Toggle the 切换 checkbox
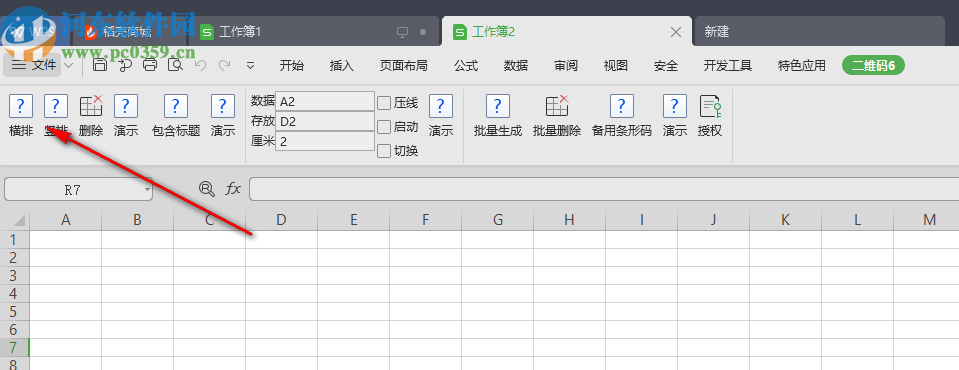959x370 pixels. tap(384, 151)
